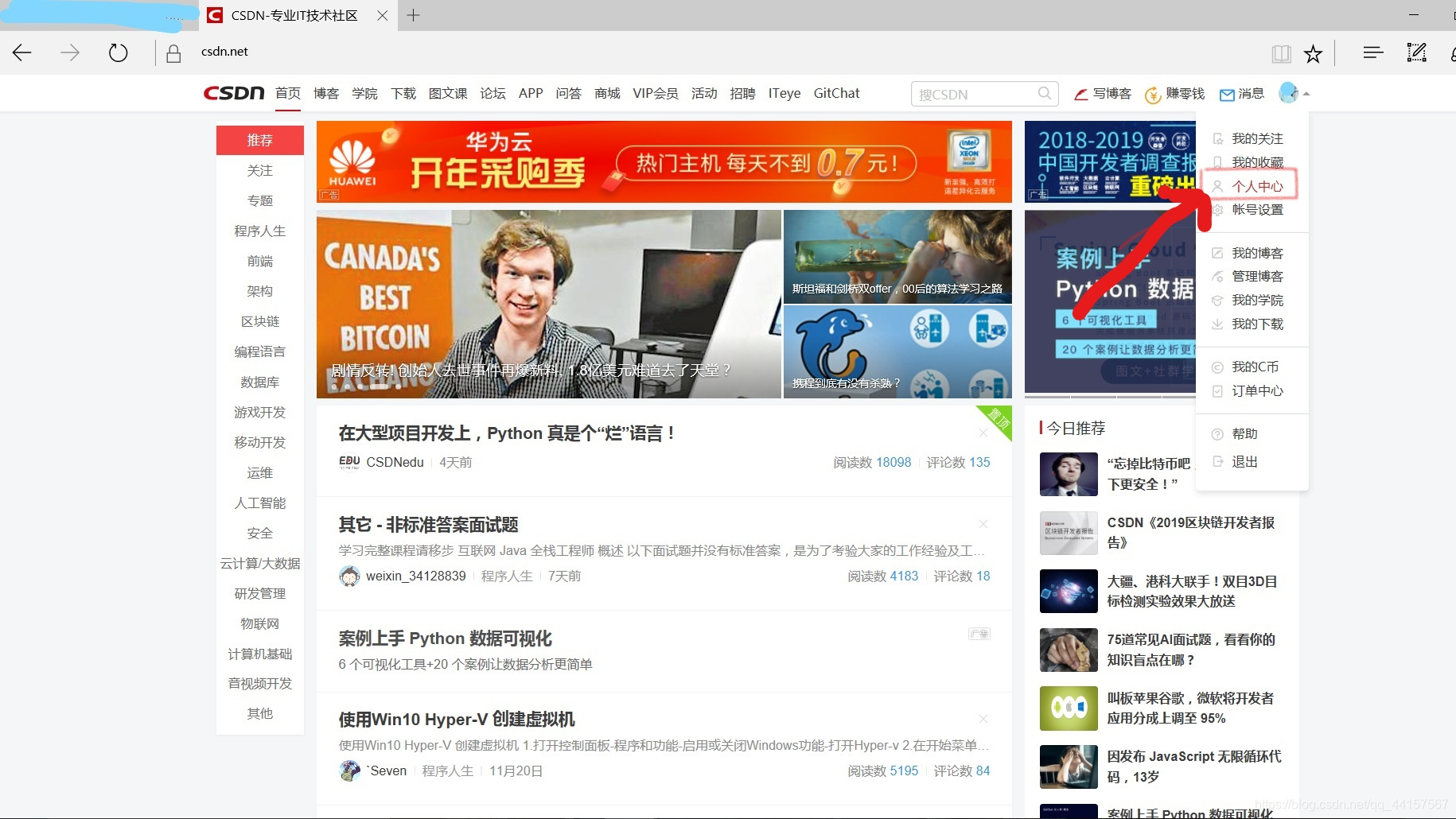The width and height of the screenshot is (1456, 819).
Task: Open 学院 in navigation bar
Action: click(x=365, y=93)
